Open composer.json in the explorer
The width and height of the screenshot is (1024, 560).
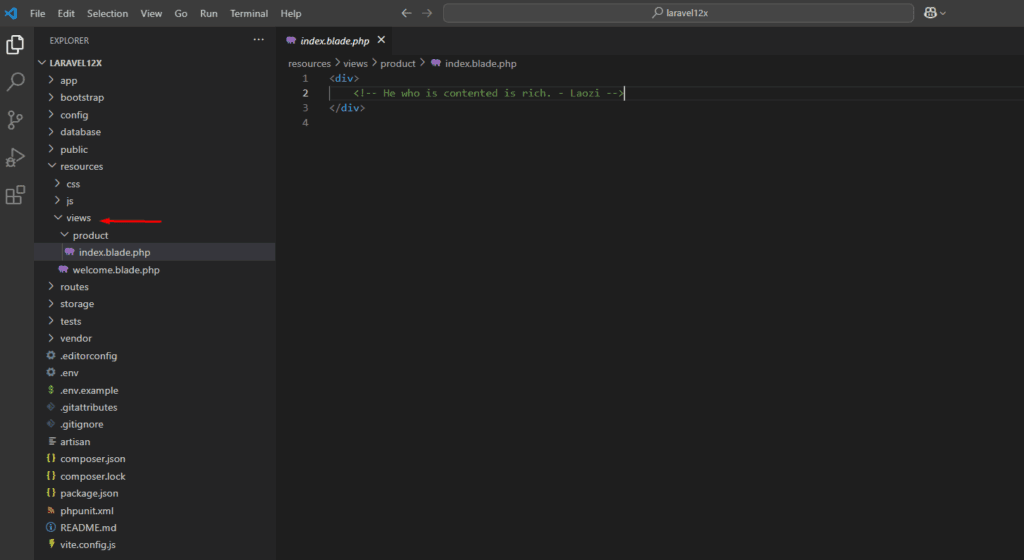tap(92, 459)
